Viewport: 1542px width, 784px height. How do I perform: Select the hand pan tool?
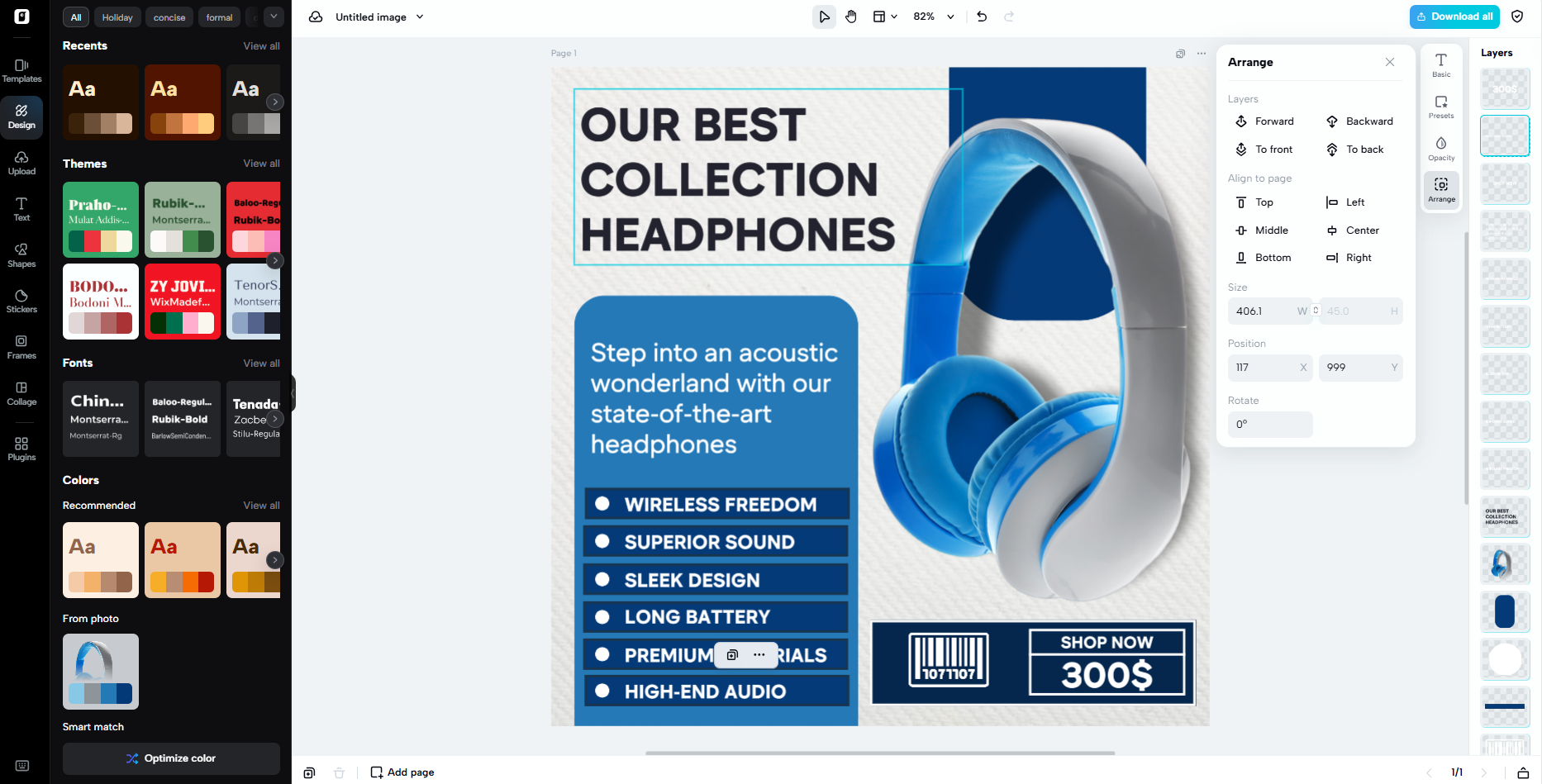tap(851, 17)
